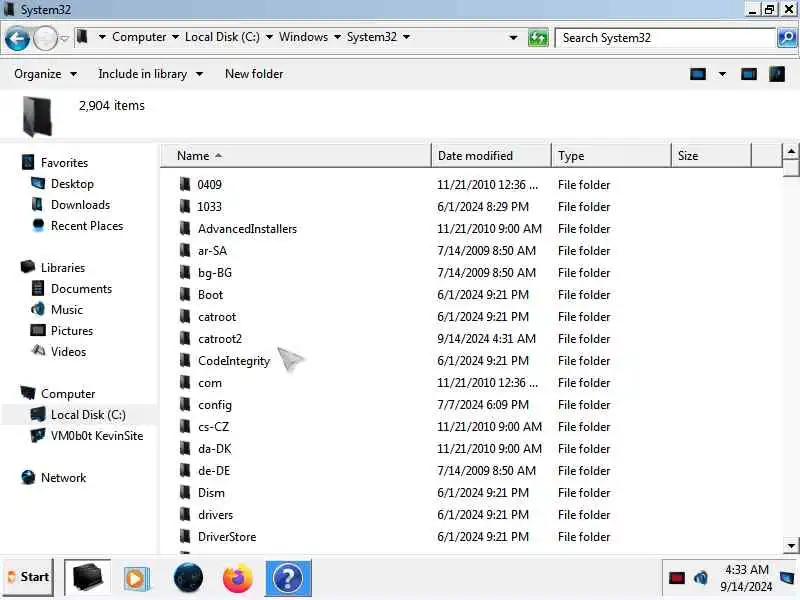This screenshot has width=800, height=600.
Task: Select the drivers folder icon
Action: [x=185, y=514]
